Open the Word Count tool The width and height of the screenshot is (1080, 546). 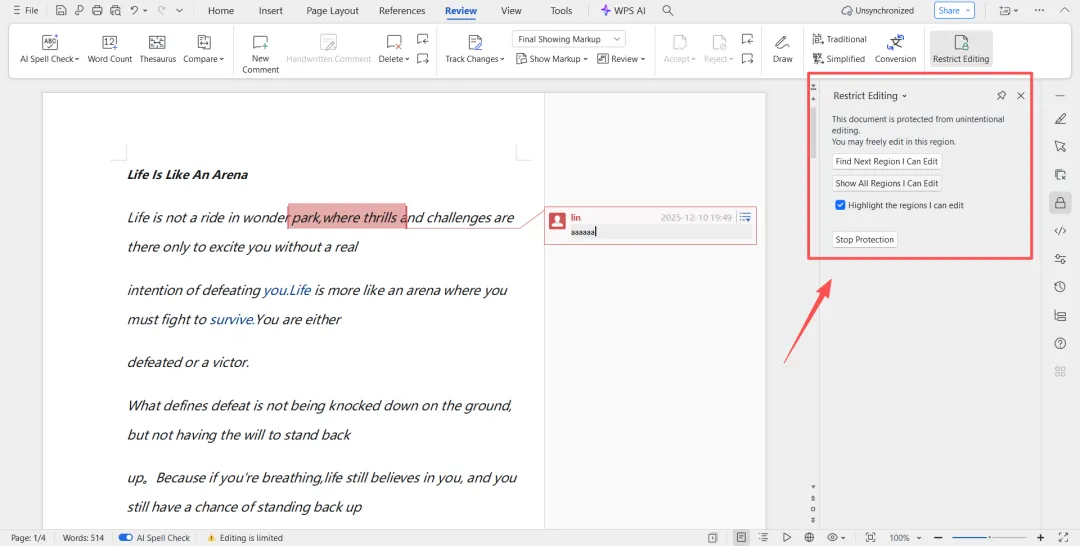coord(110,50)
